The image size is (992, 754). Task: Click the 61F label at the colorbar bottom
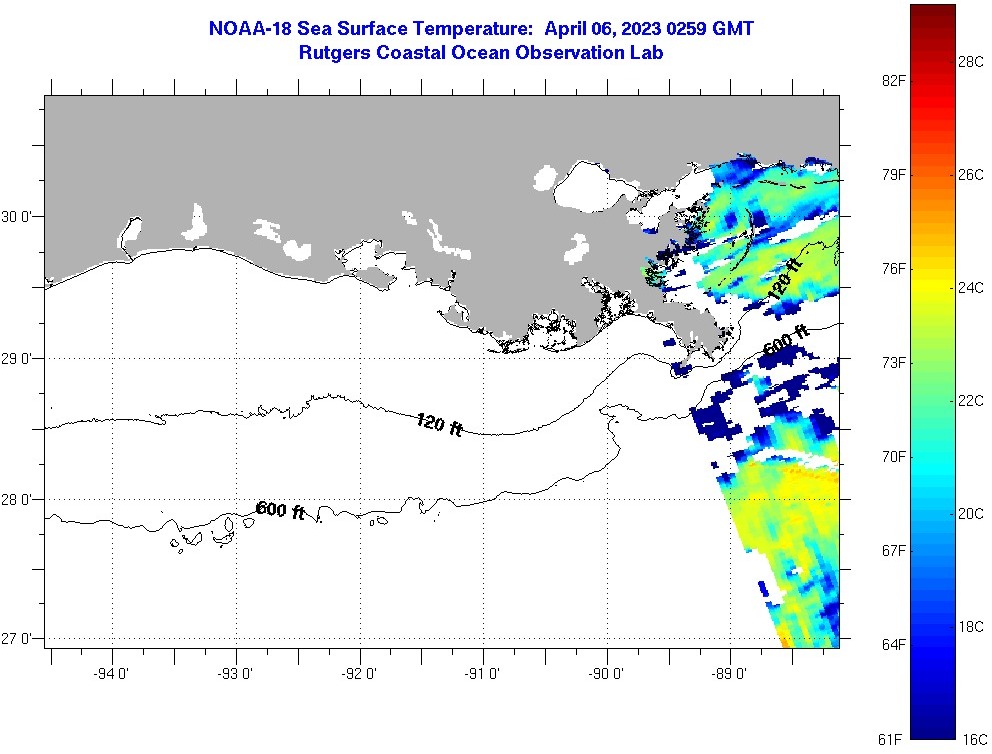890,739
